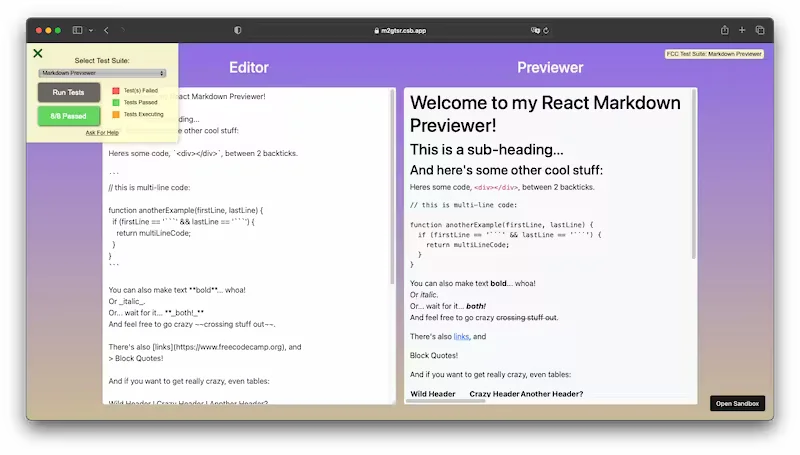800x455 pixels.
Task: Click the m2gtsr.csb.app address bar
Action: click(400, 31)
